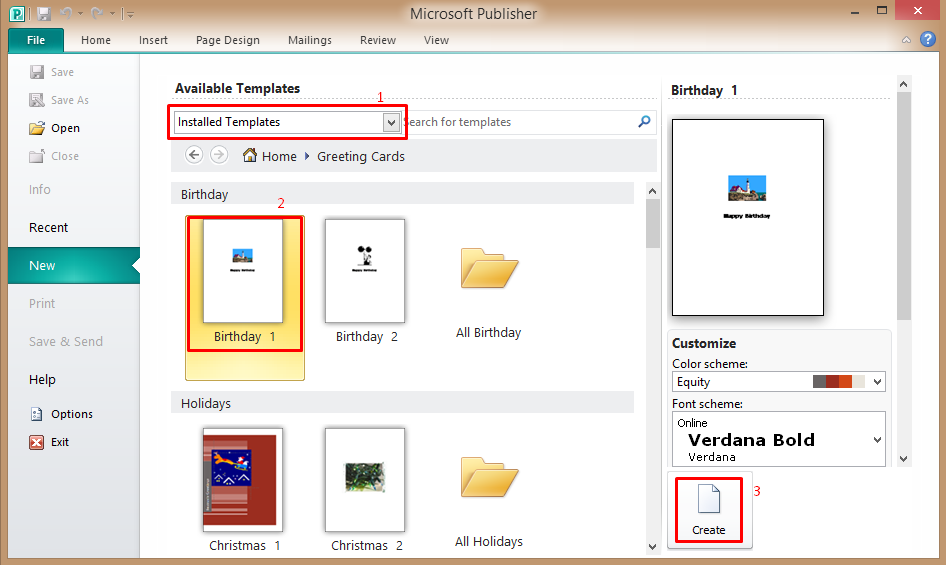Select the Christmas 1 template thumbnail
Screen dimensions: 946x565
point(243,480)
